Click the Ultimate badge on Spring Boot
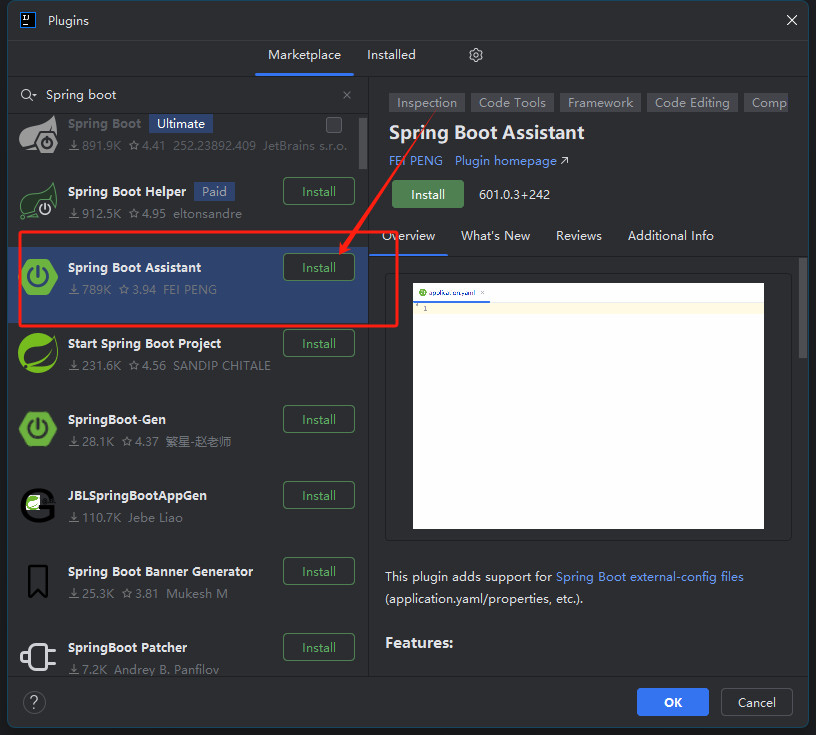 [181, 124]
